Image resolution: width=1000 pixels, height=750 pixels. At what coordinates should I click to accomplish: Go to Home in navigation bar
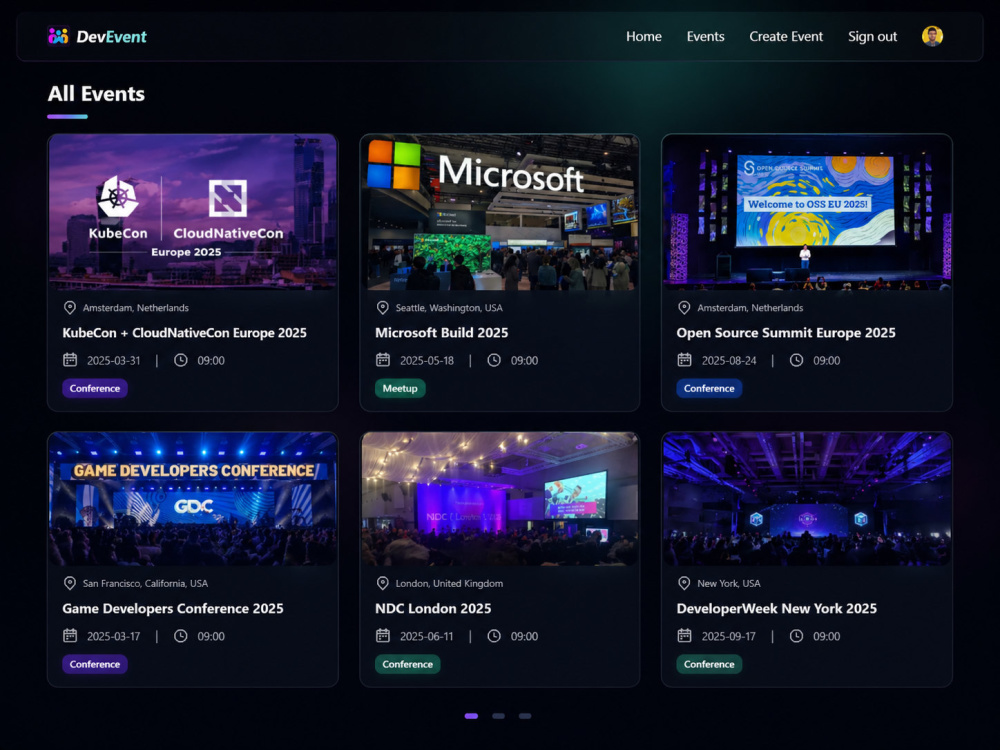643,36
